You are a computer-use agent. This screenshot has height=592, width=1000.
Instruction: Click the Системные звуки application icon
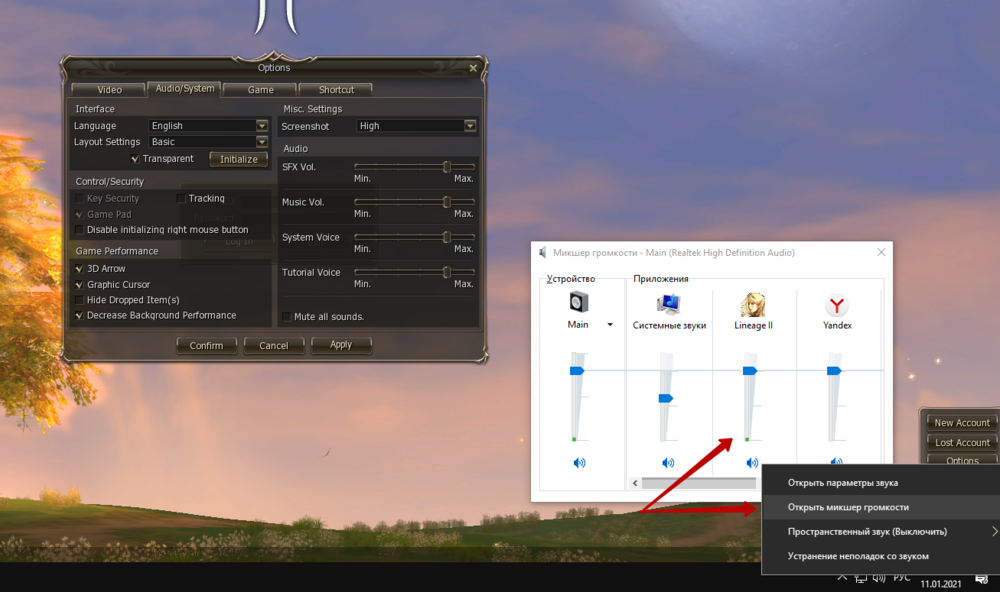click(668, 304)
